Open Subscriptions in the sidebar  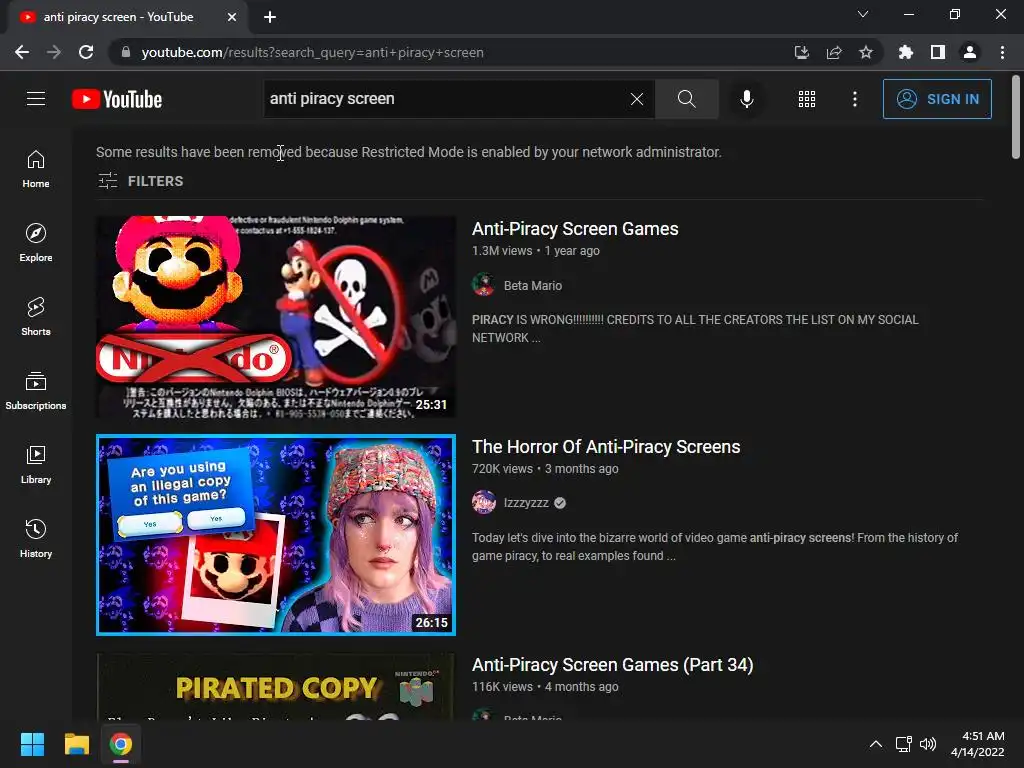click(36, 391)
